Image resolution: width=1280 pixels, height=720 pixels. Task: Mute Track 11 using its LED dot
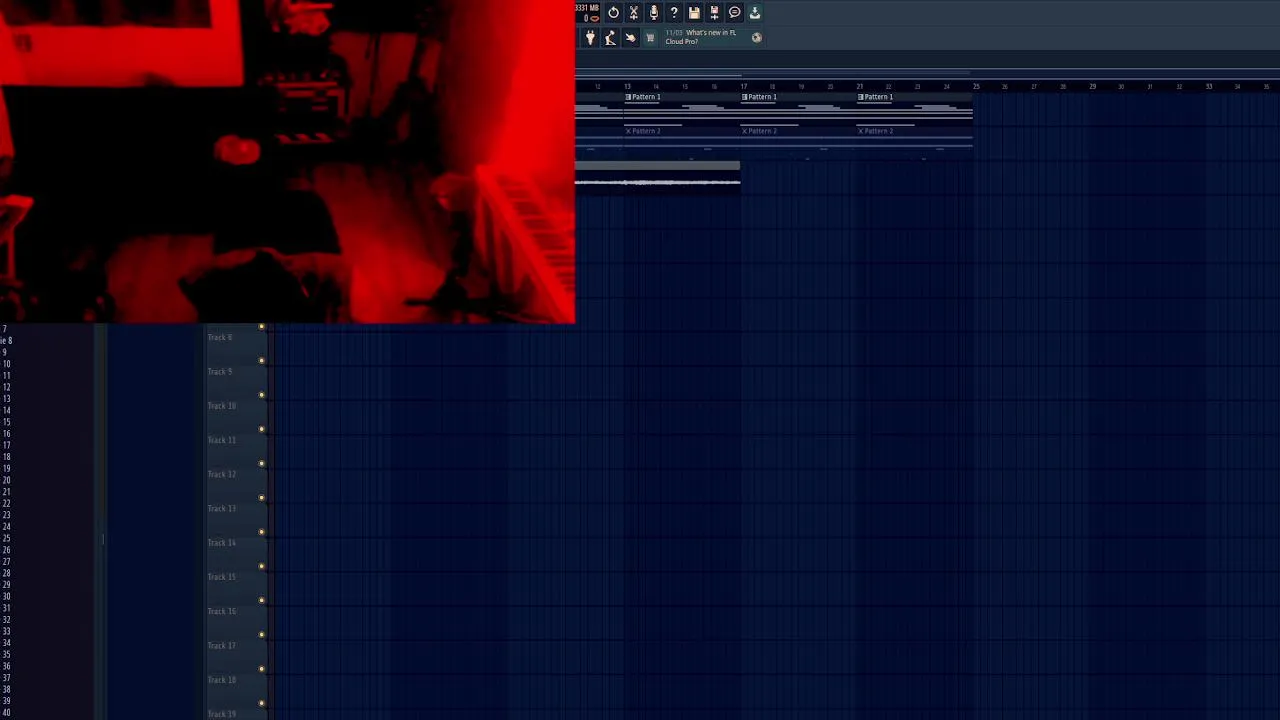[x=262, y=463]
